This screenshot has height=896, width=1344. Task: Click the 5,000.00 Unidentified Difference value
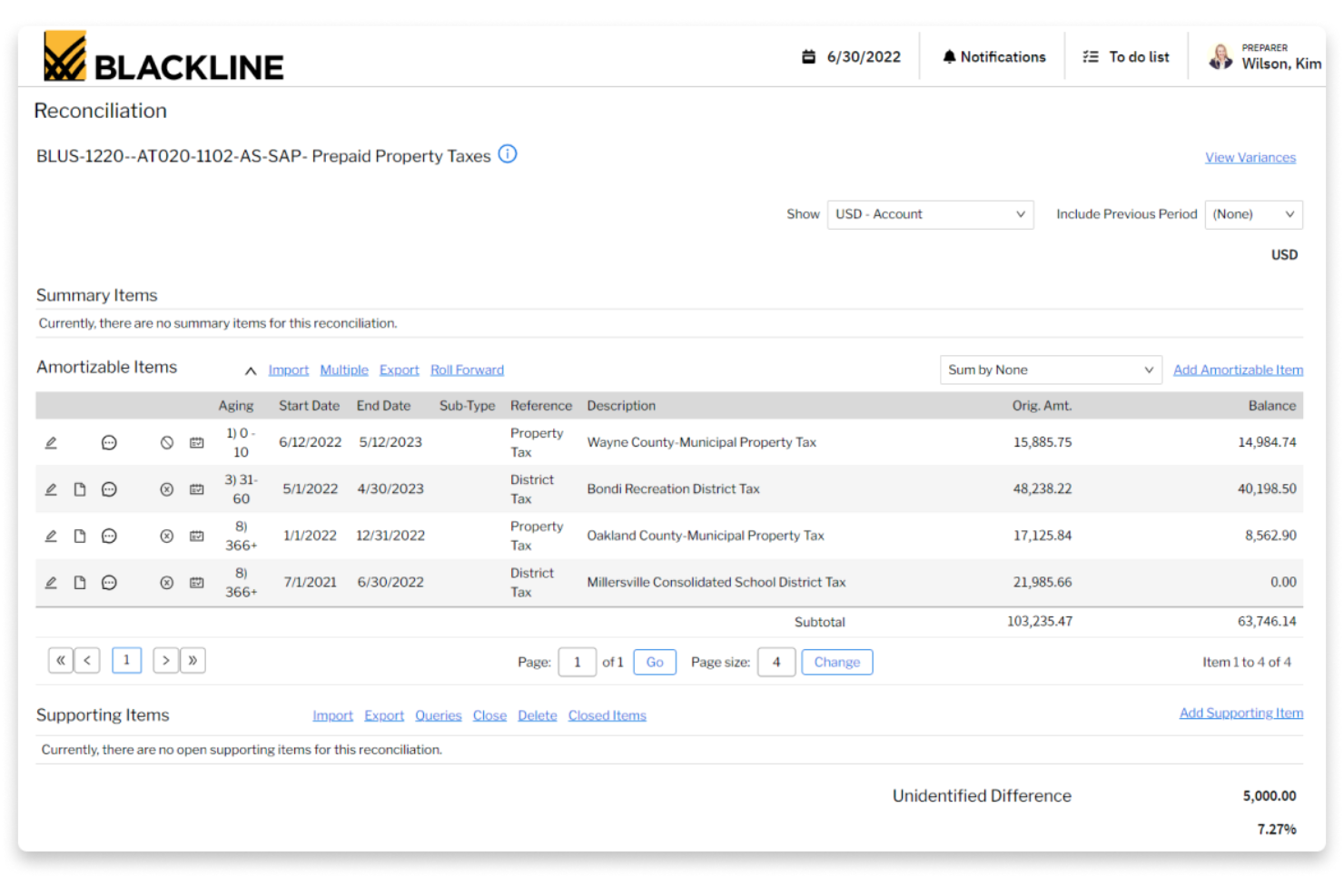coord(1269,796)
